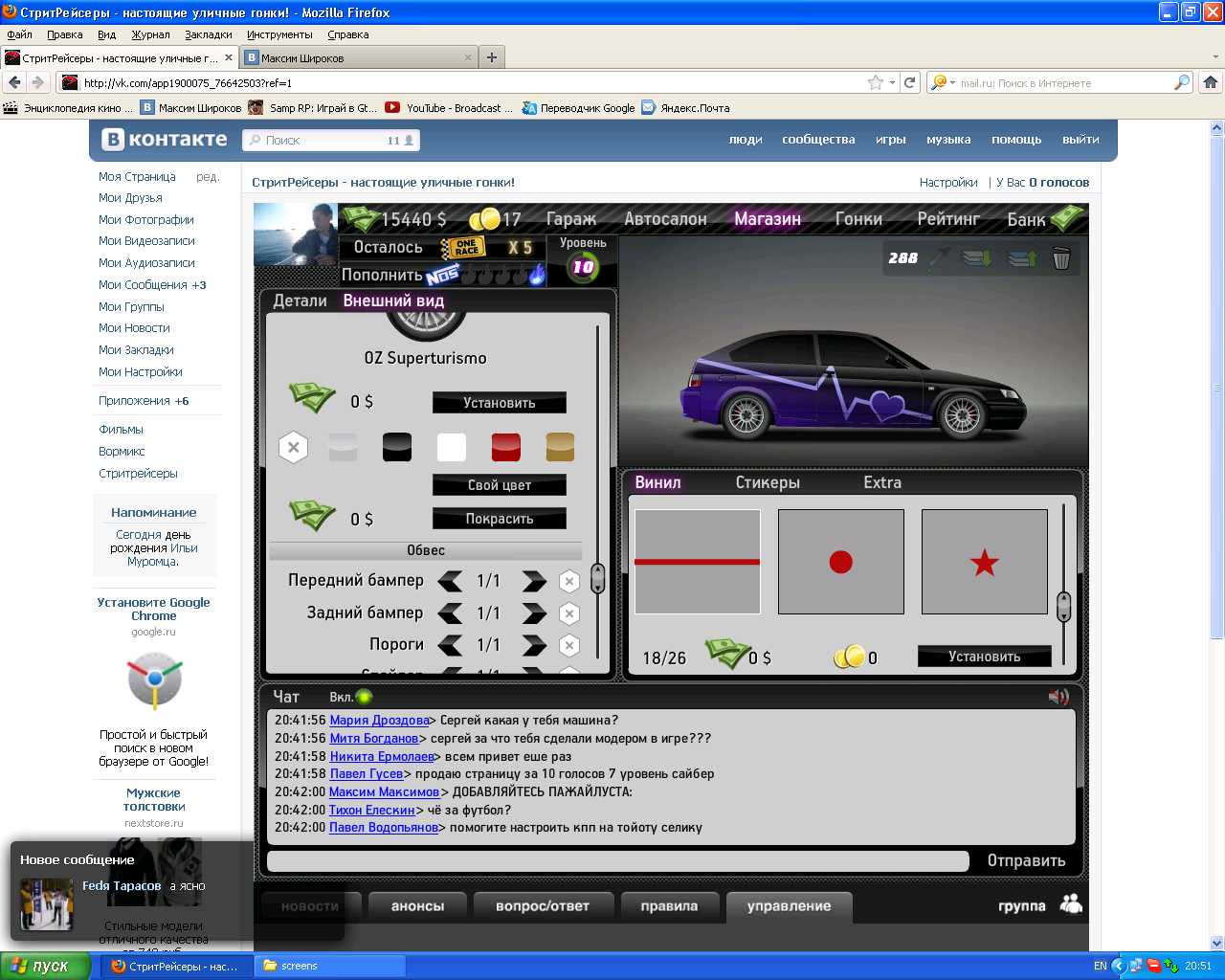Select the red horizontal stripe vinyl

tap(698, 562)
